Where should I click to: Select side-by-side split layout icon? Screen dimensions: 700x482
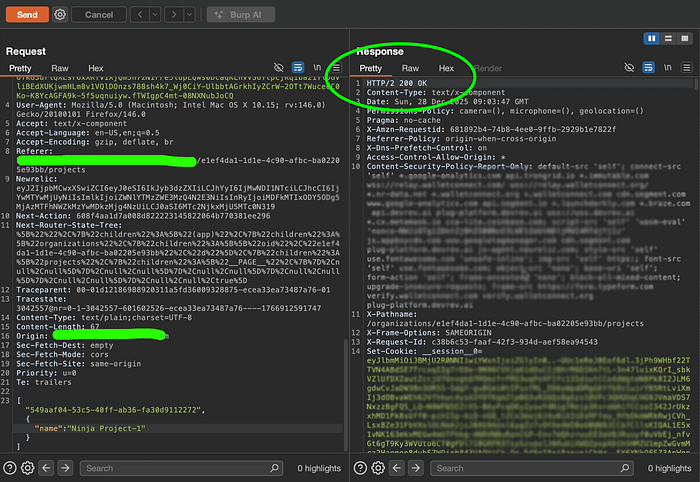(652, 39)
